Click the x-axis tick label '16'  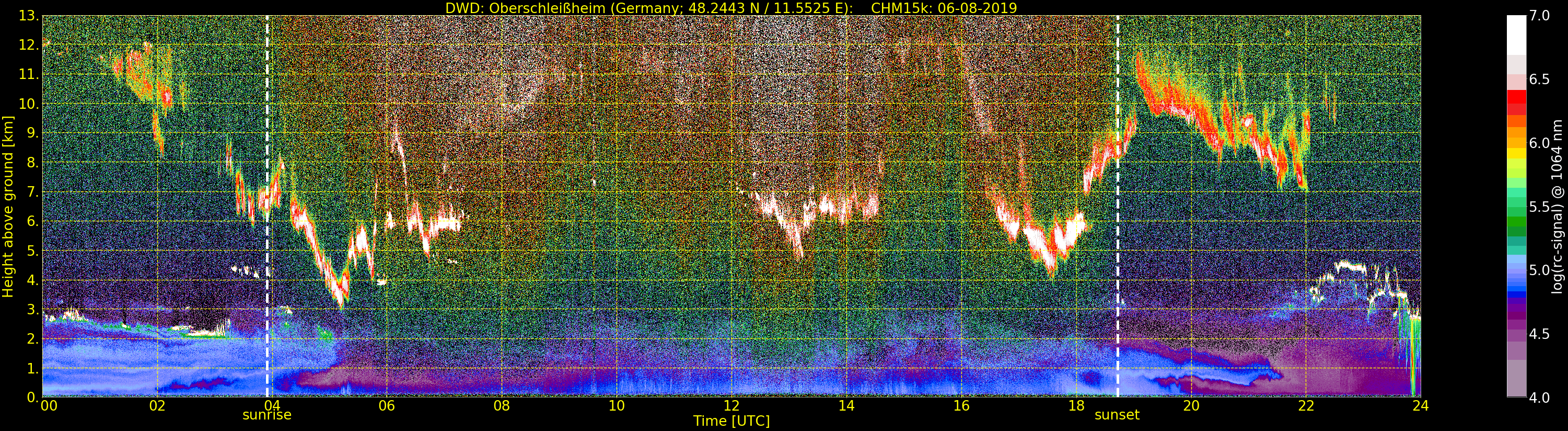(x=961, y=406)
